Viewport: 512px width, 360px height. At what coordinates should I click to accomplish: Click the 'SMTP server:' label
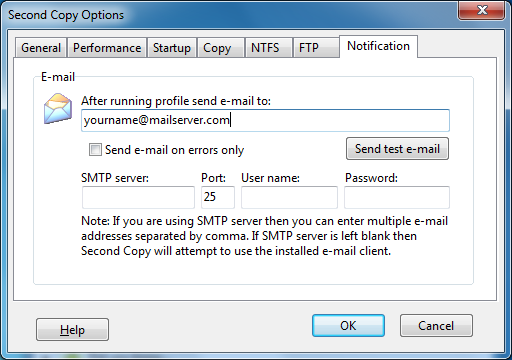(x=115, y=178)
